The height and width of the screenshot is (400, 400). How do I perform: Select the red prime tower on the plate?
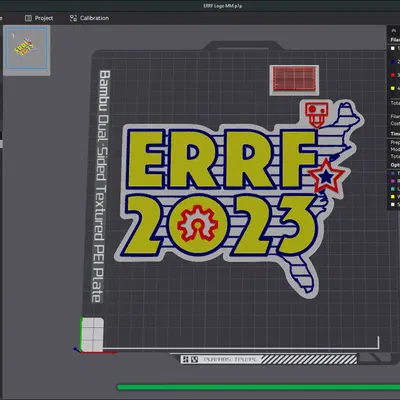[294, 80]
